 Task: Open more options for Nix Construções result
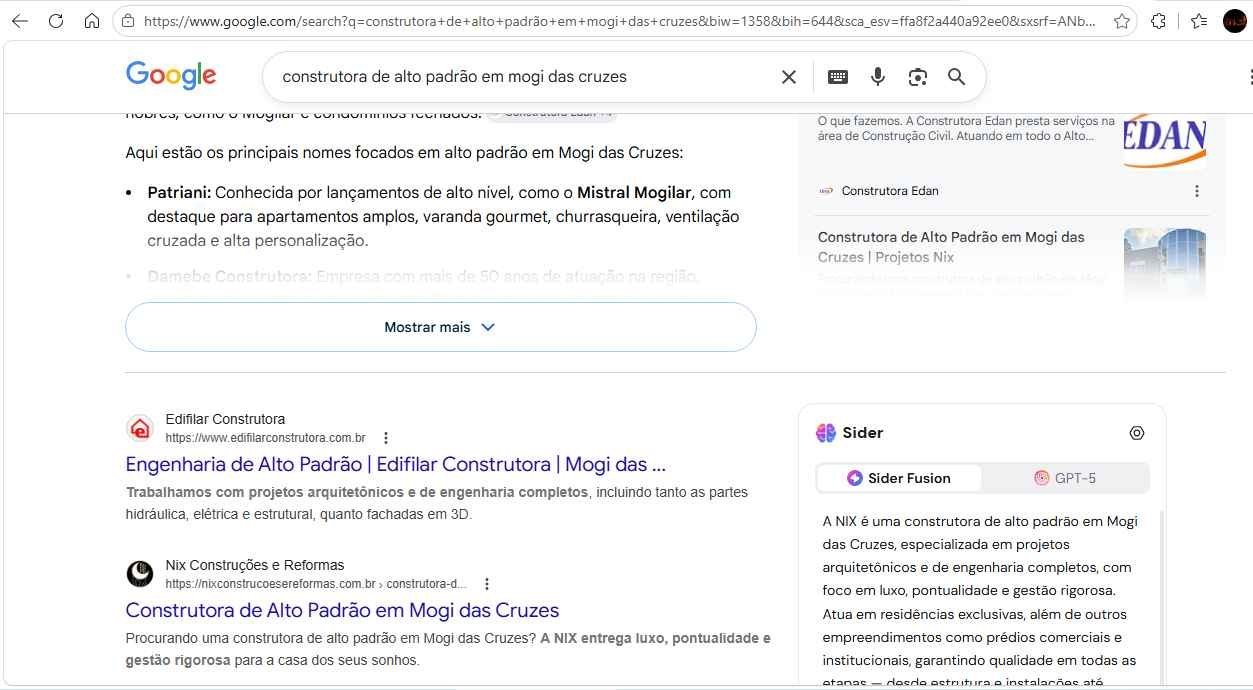(x=487, y=584)
